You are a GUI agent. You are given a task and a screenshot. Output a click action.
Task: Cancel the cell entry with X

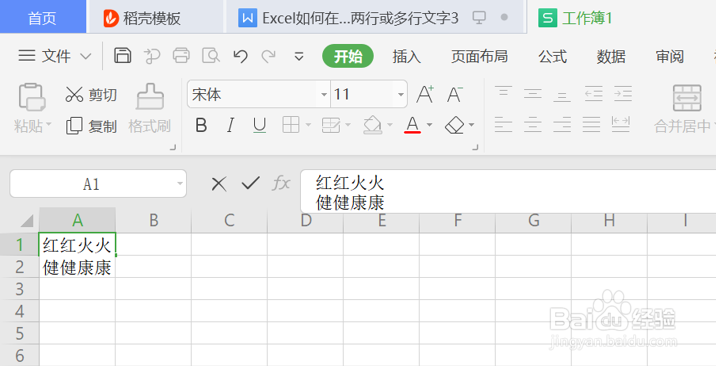pos(219,184)
